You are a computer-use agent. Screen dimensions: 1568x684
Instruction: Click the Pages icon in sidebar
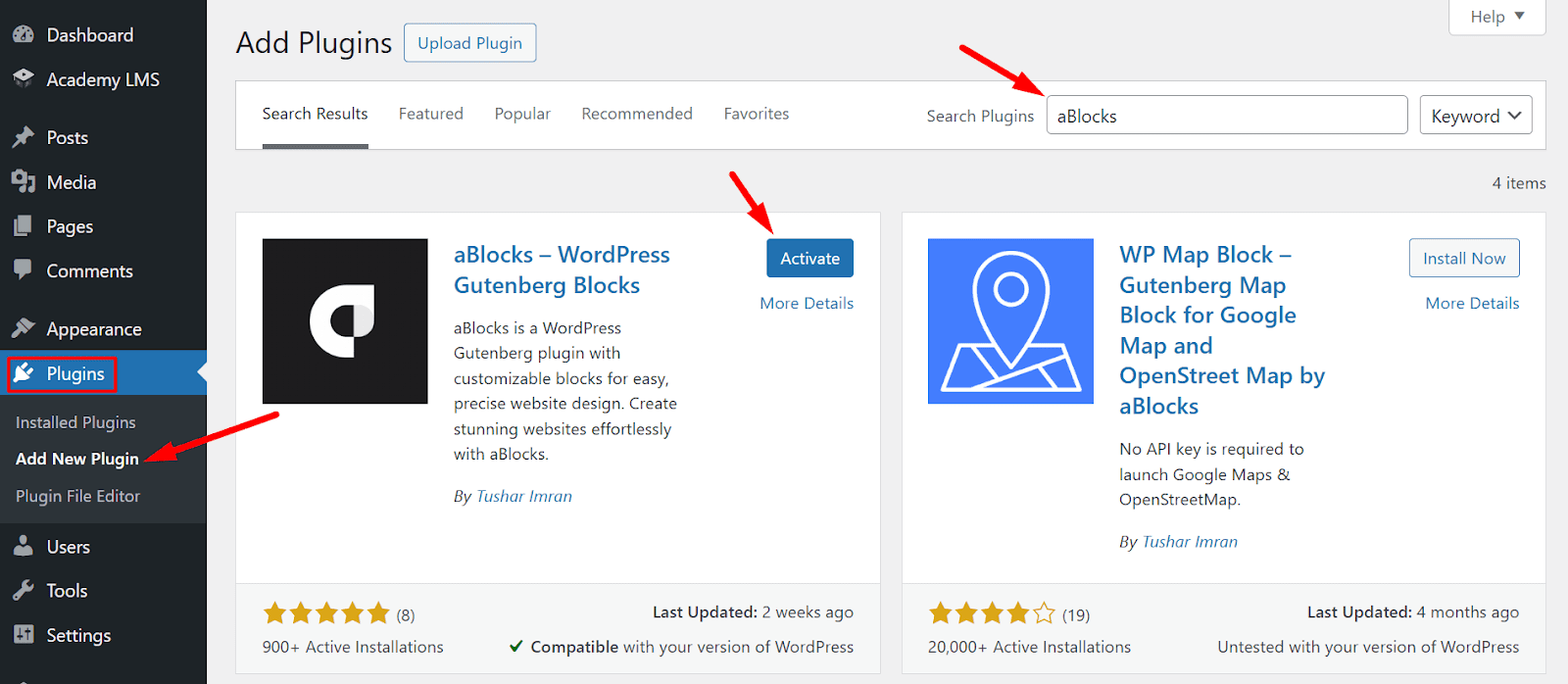point(24,226)
